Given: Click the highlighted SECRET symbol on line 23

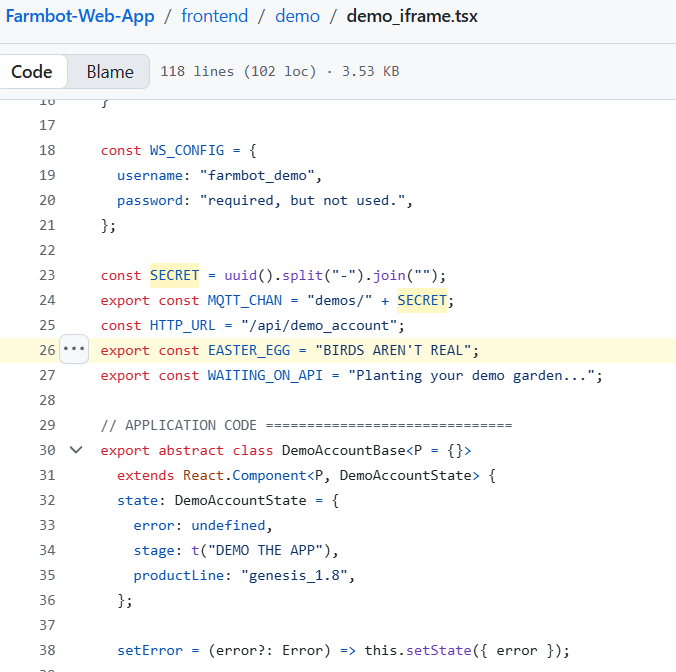Looking at the screenshot, I should (x=175, y=275).
